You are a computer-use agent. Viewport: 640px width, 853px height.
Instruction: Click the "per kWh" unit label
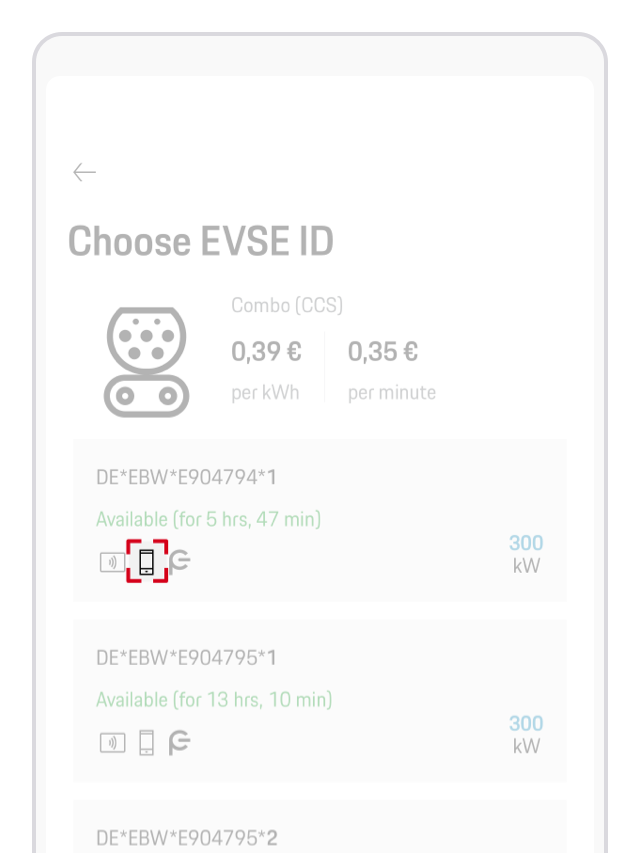pos(265,393)
